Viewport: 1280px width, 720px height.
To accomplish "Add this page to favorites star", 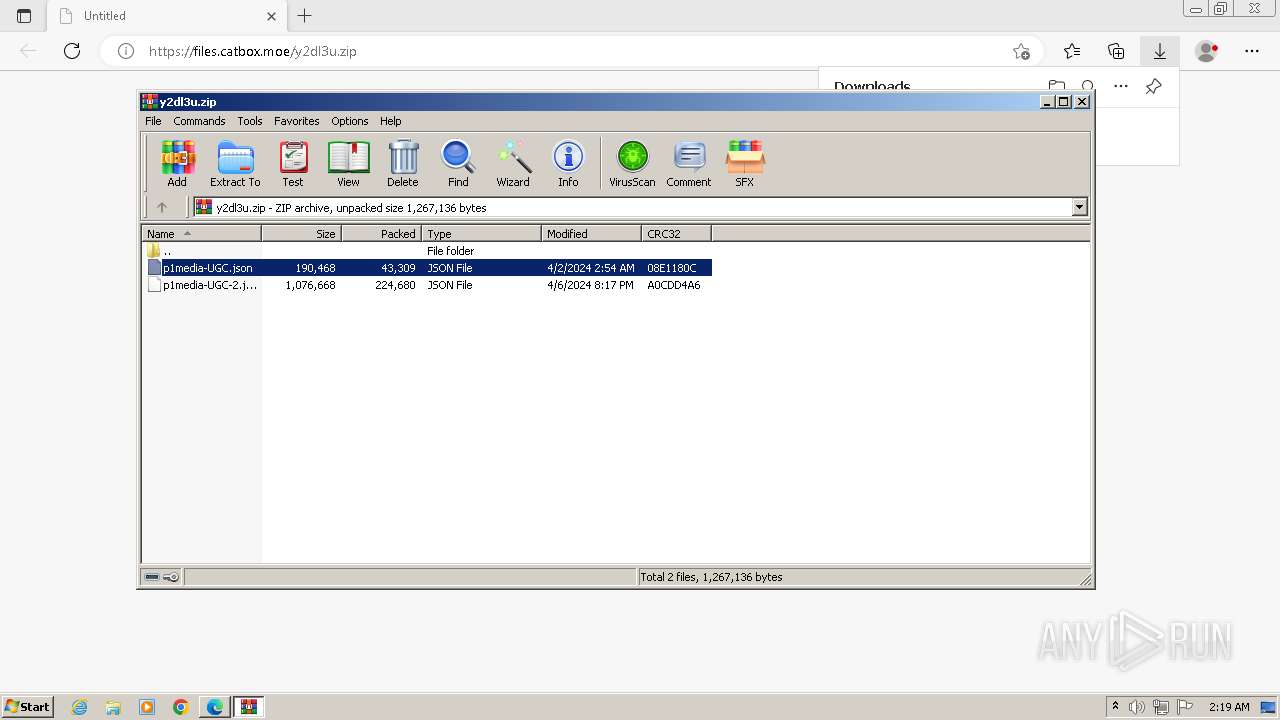I will 1021,51.
